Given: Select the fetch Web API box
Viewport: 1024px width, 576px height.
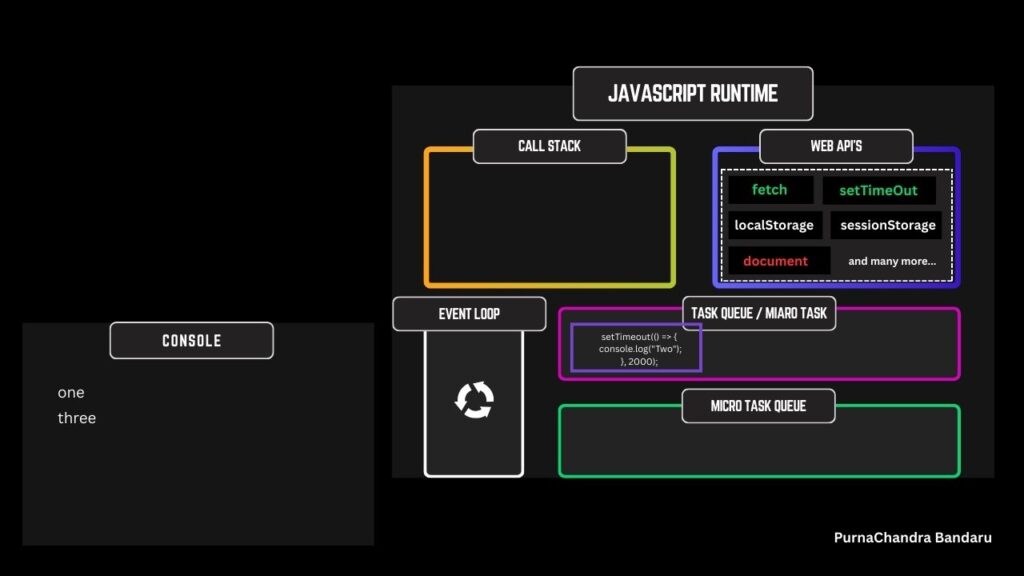Looking at the screenshot, I should [770, 190].
